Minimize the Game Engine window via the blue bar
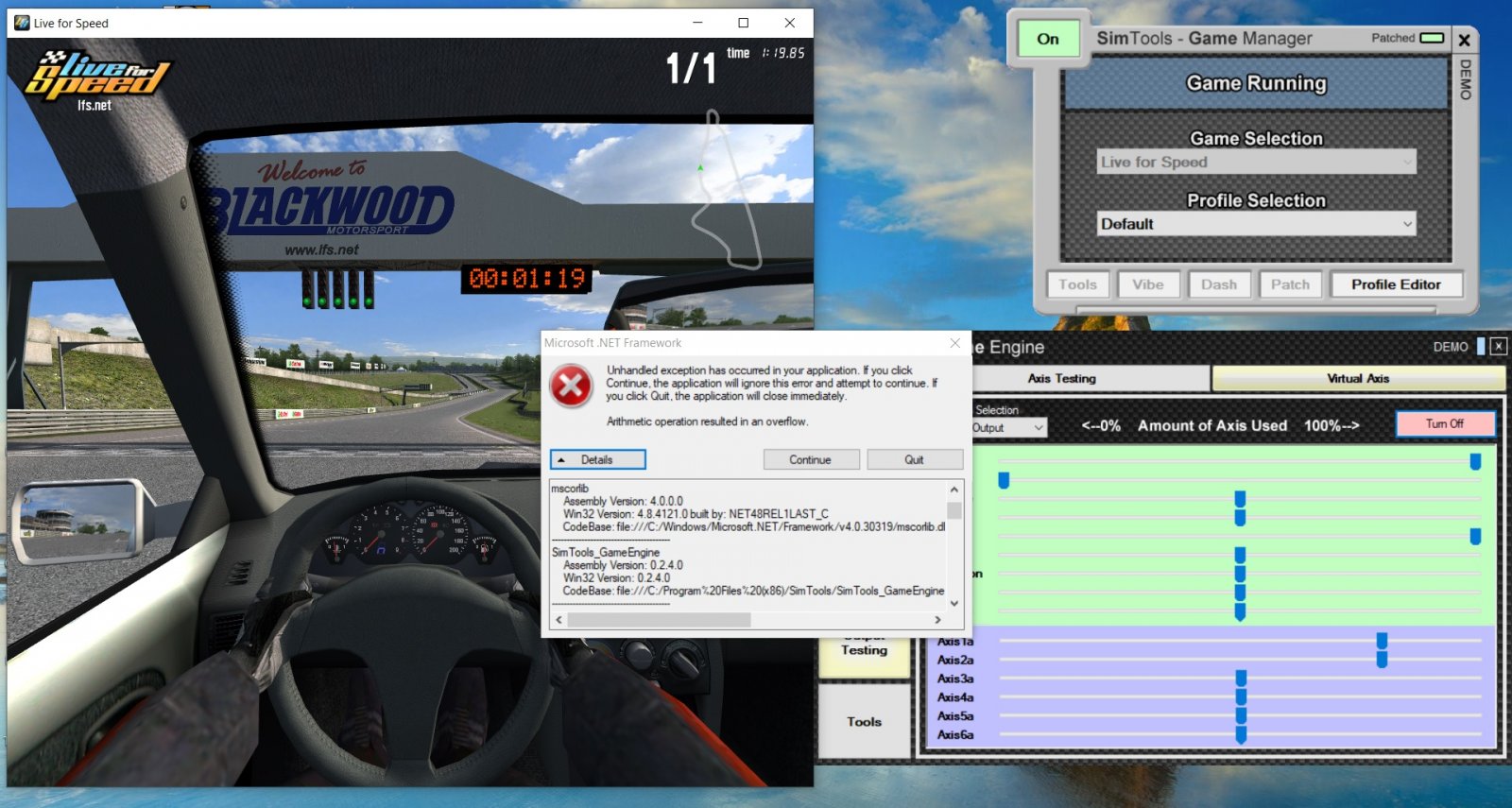Screen dimensions: 1512x808 (x=1481, y=347)
